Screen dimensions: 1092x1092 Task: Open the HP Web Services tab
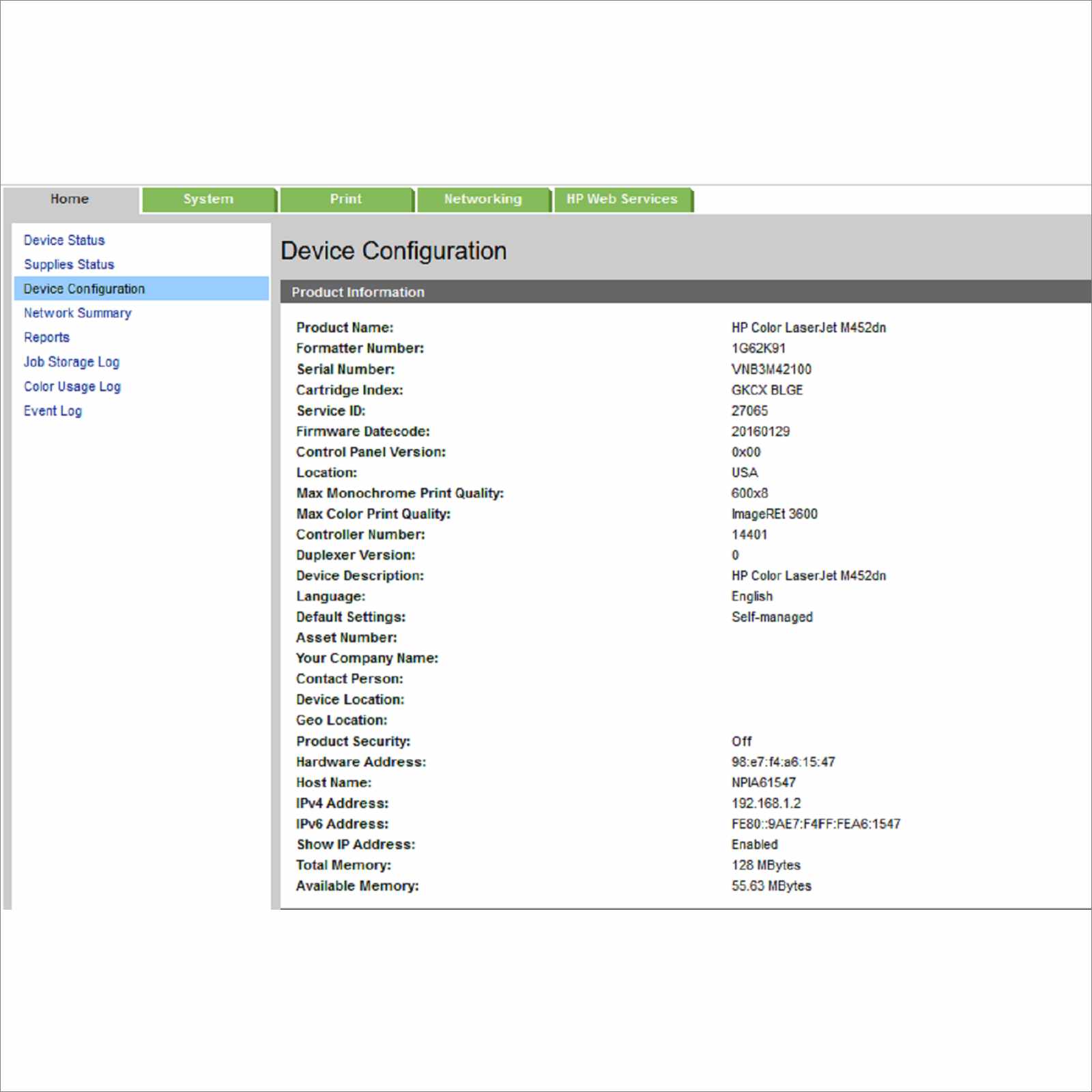[x=622, y=199]
